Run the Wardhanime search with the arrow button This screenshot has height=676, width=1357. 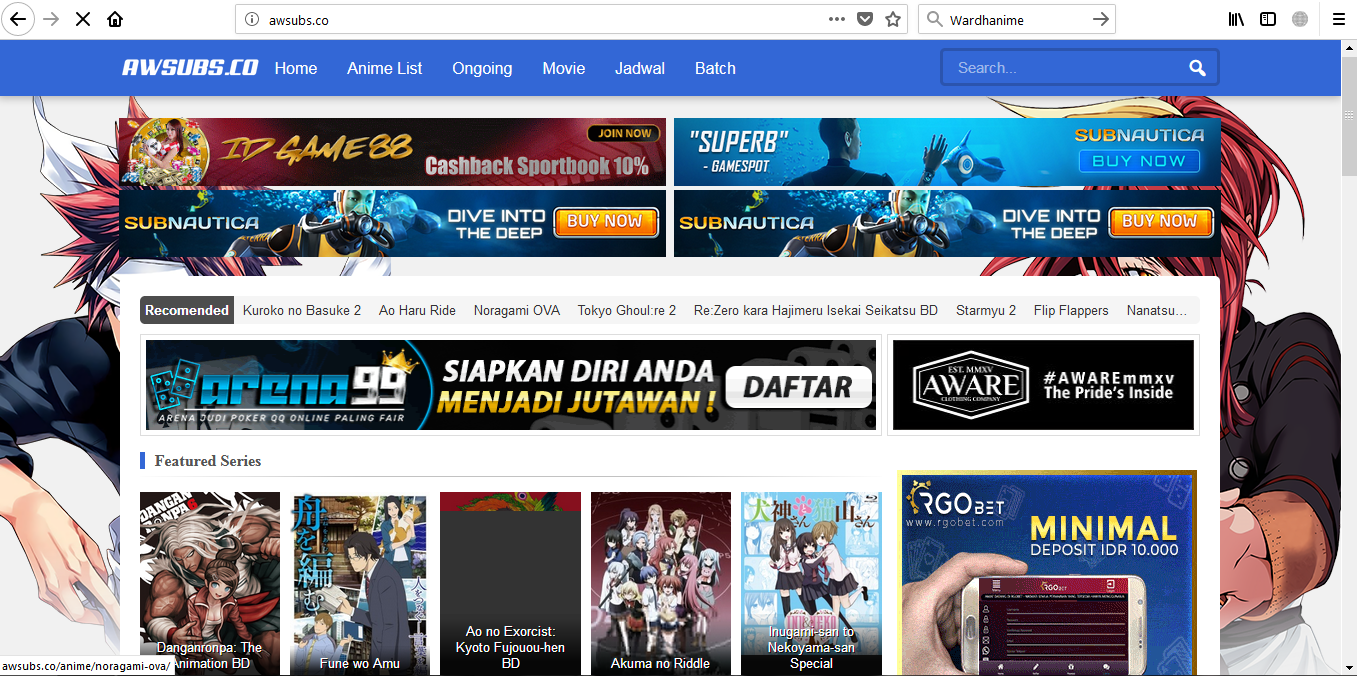click(1101, 19)
